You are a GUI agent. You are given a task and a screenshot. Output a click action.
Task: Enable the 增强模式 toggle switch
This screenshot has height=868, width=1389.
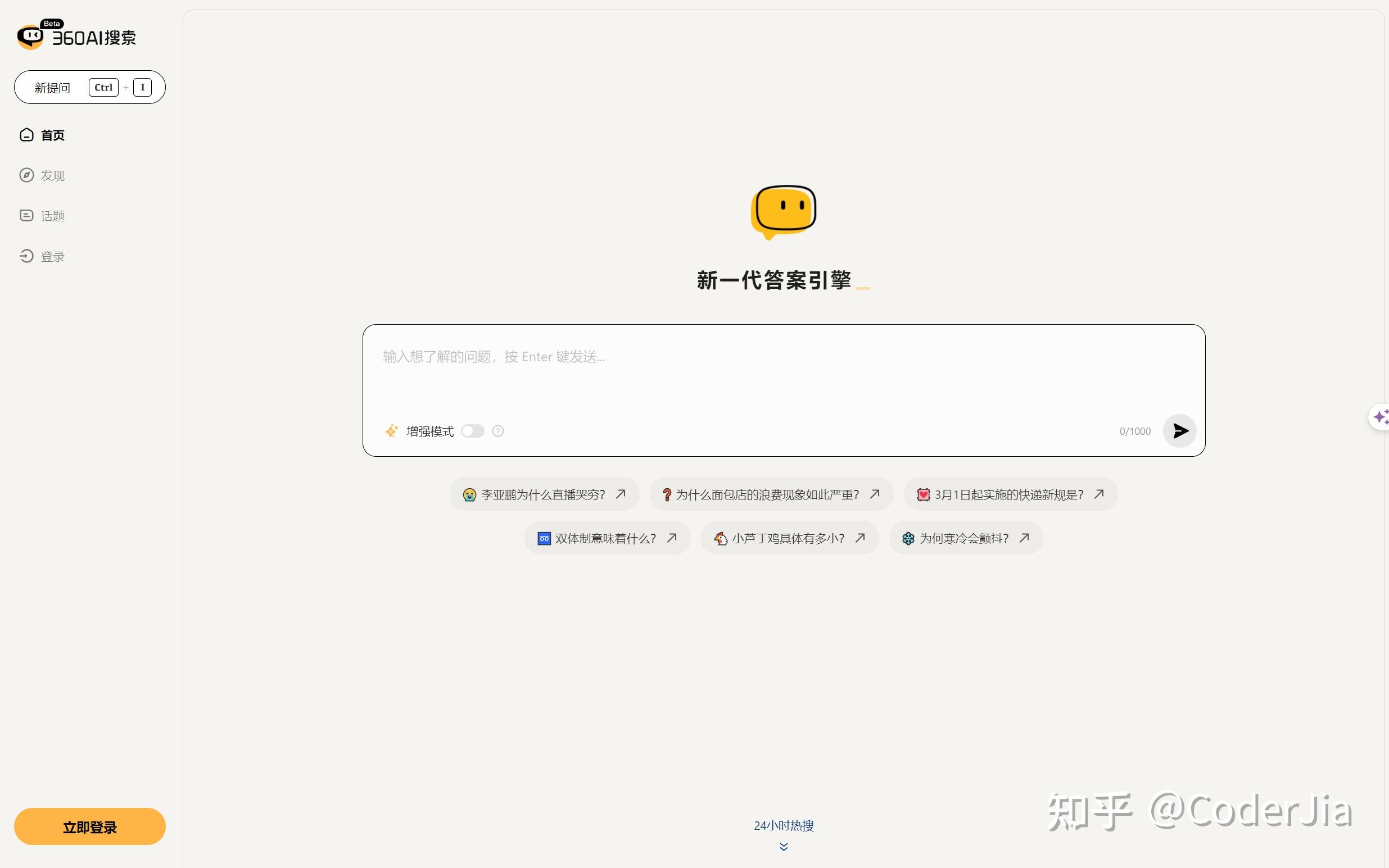[x=473, y=430]
